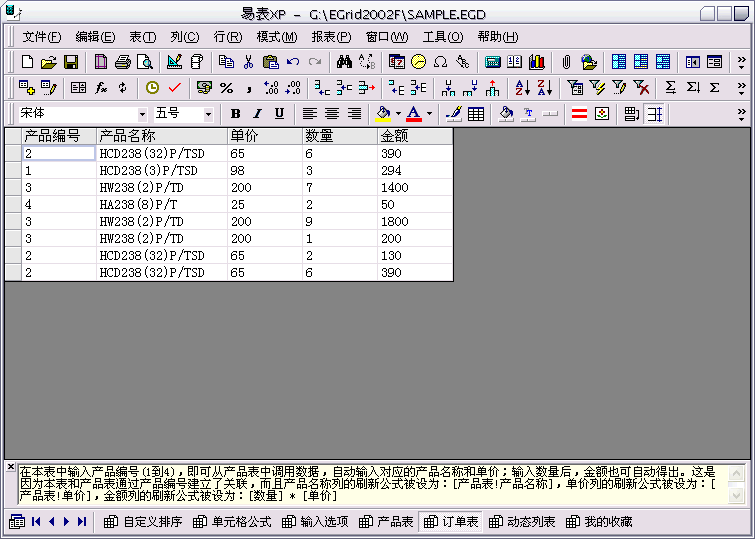This screenshot has height=539, width=755.
Task: Click the Undo arrow icon
Action: tap(292, 62)
